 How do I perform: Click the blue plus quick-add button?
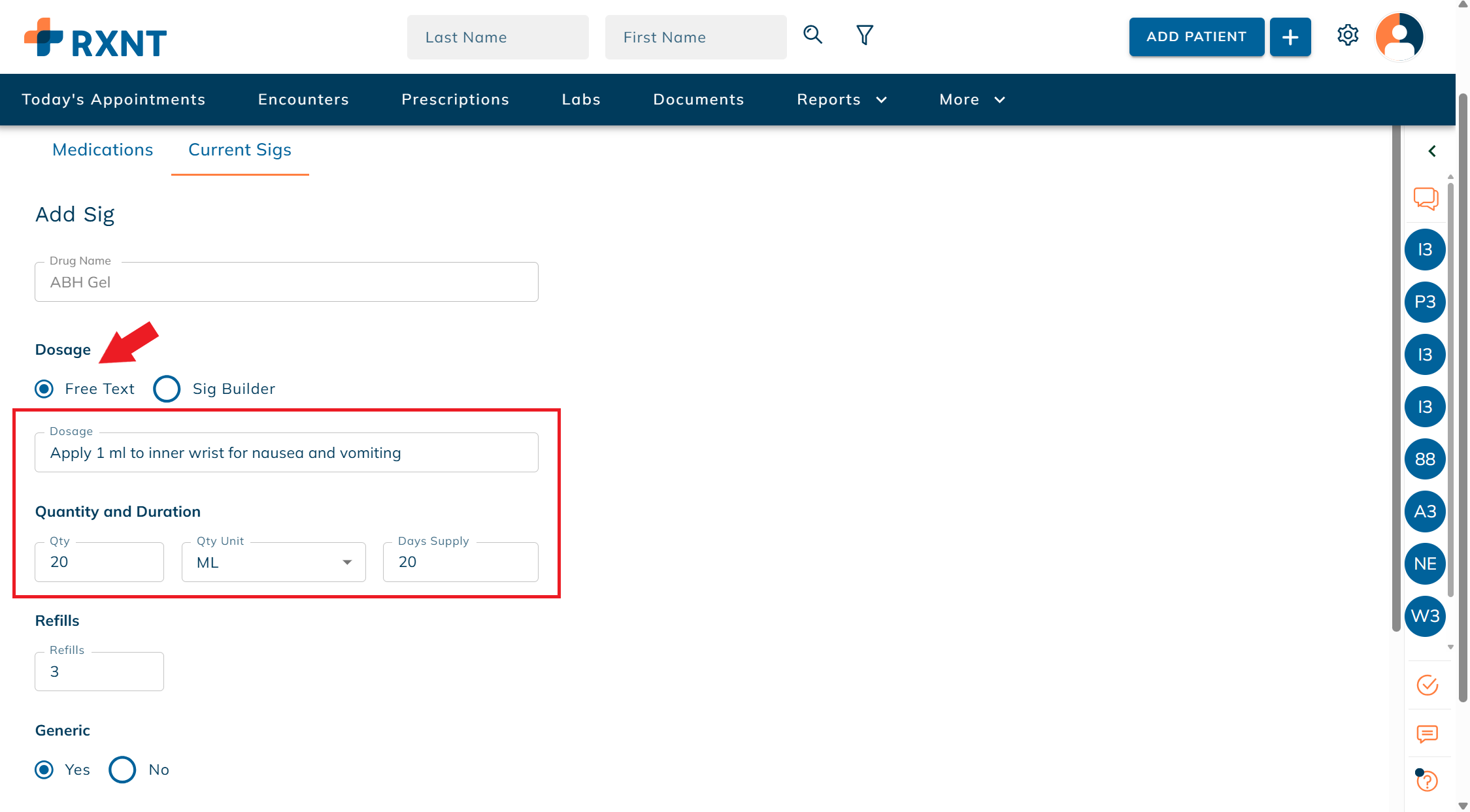pyautogui.click(x=1290, y=37)
